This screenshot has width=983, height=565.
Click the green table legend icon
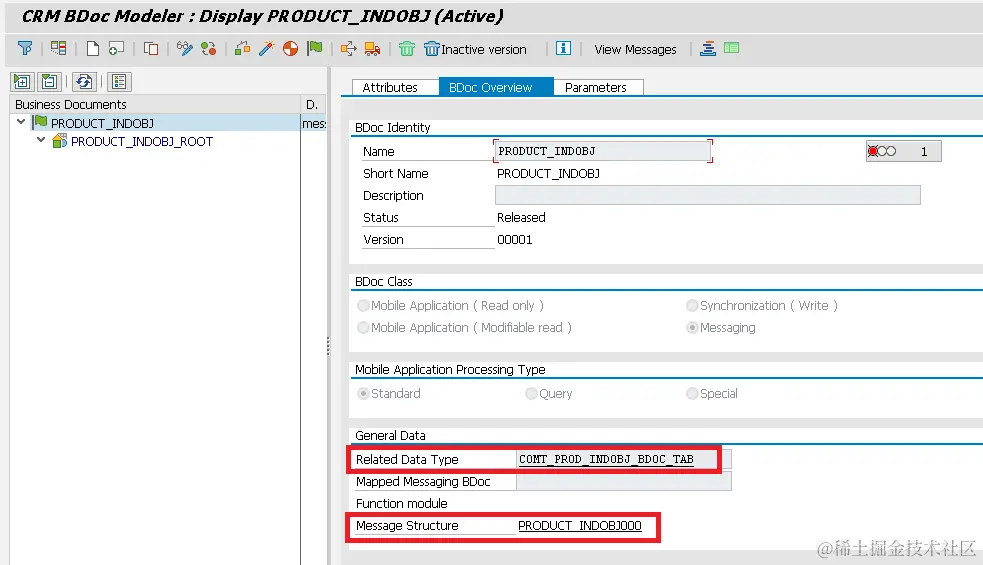click(732, 48)
